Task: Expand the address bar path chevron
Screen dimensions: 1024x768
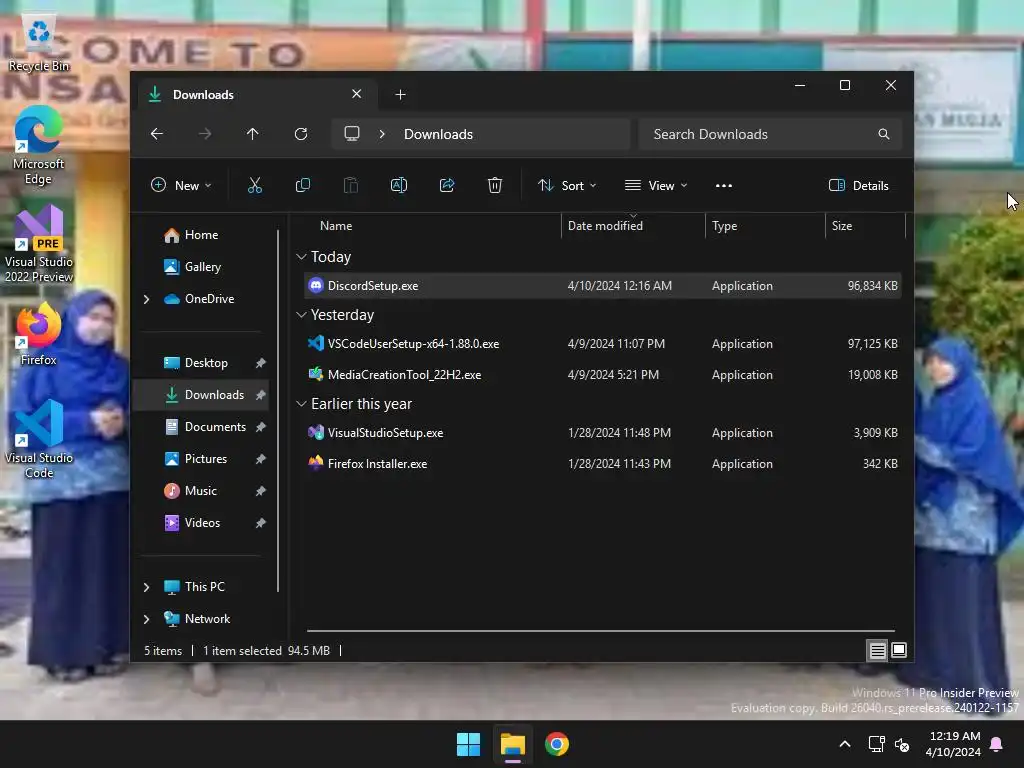Action: (382, 134)
